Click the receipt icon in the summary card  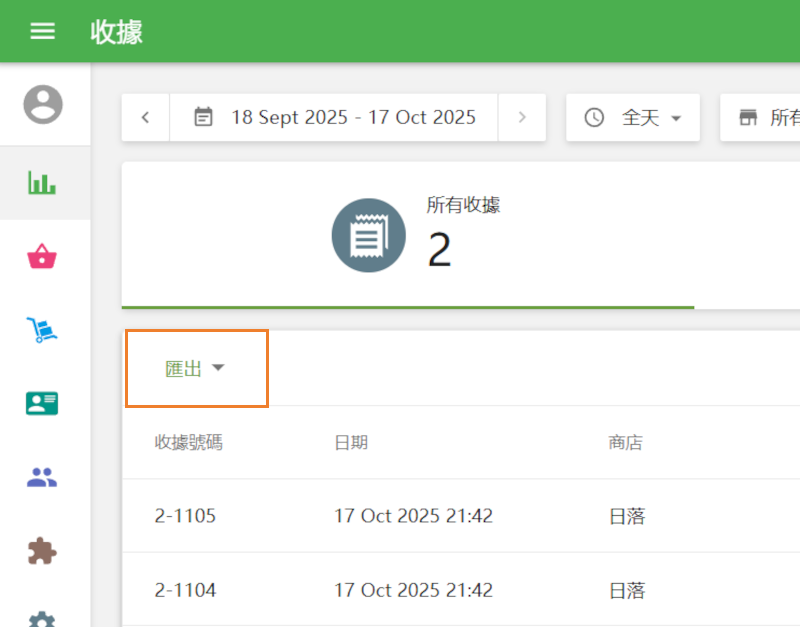(369, 235)
